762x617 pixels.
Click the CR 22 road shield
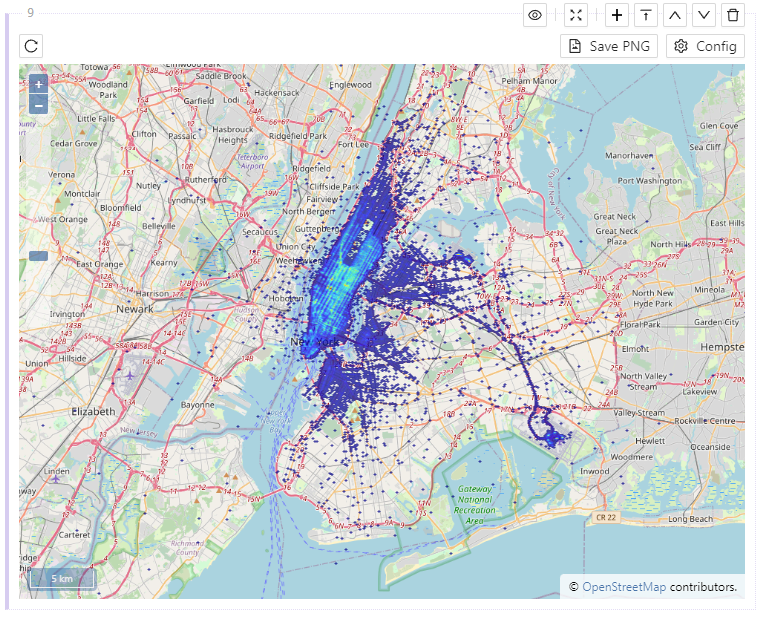pyautogui.click(x=606, y=517)
